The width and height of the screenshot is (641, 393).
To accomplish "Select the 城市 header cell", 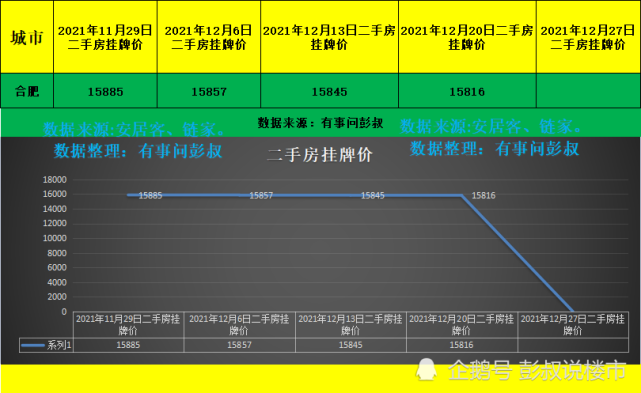I will 27,37.
